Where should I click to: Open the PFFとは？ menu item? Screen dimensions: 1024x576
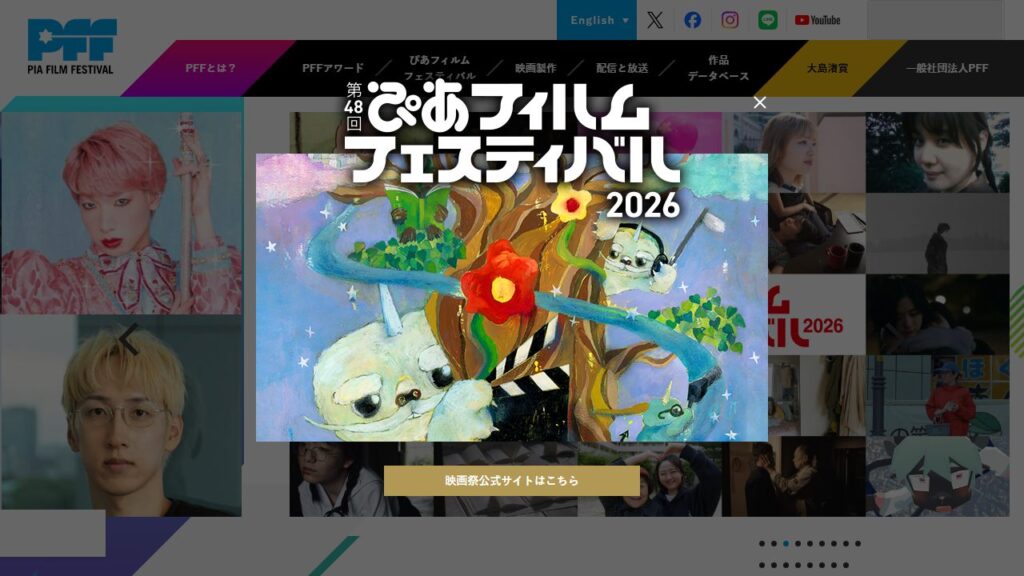click(x=210, y=68)
